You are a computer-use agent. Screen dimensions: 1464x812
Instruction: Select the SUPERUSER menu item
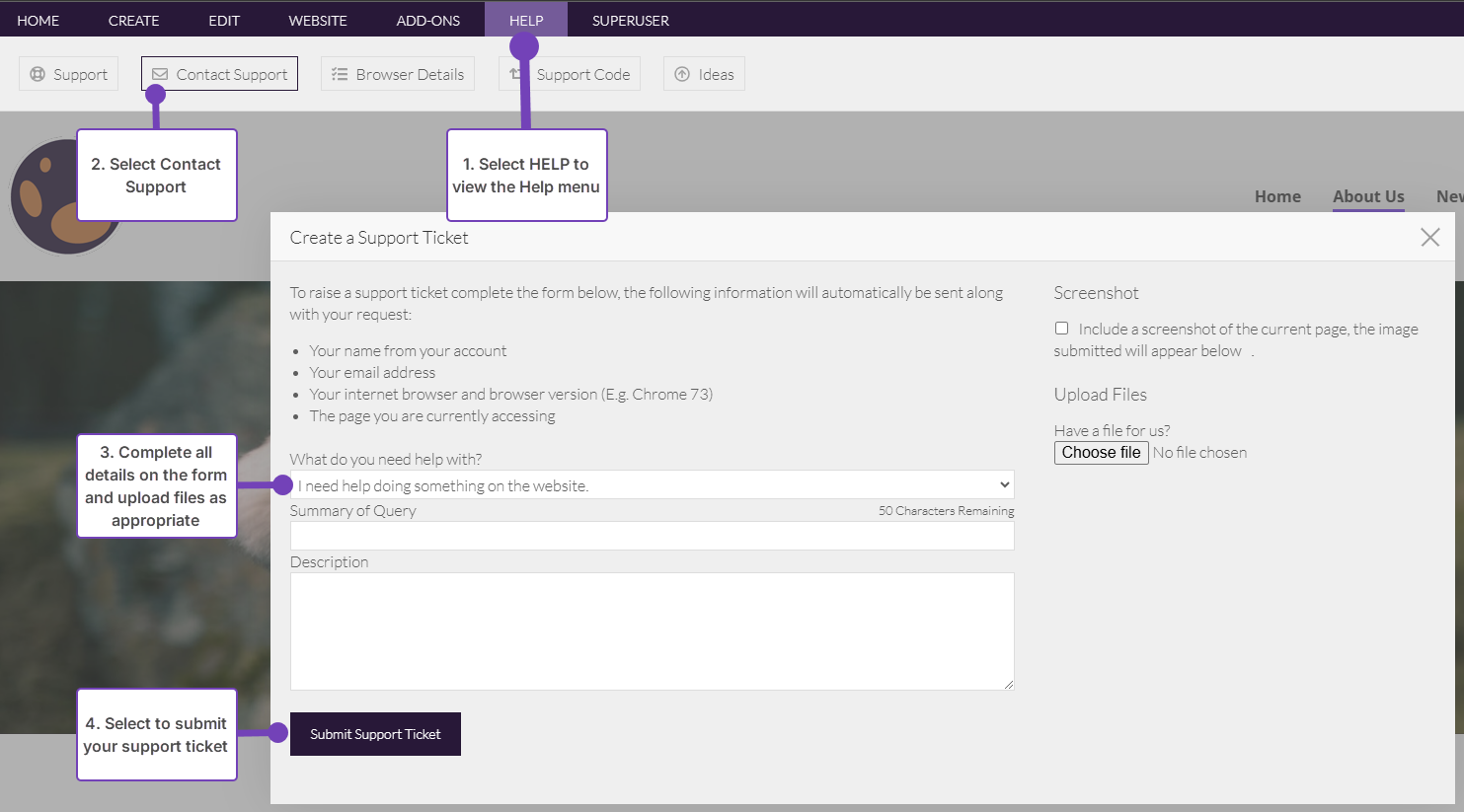pyautogui.click(x=630, y=19)
